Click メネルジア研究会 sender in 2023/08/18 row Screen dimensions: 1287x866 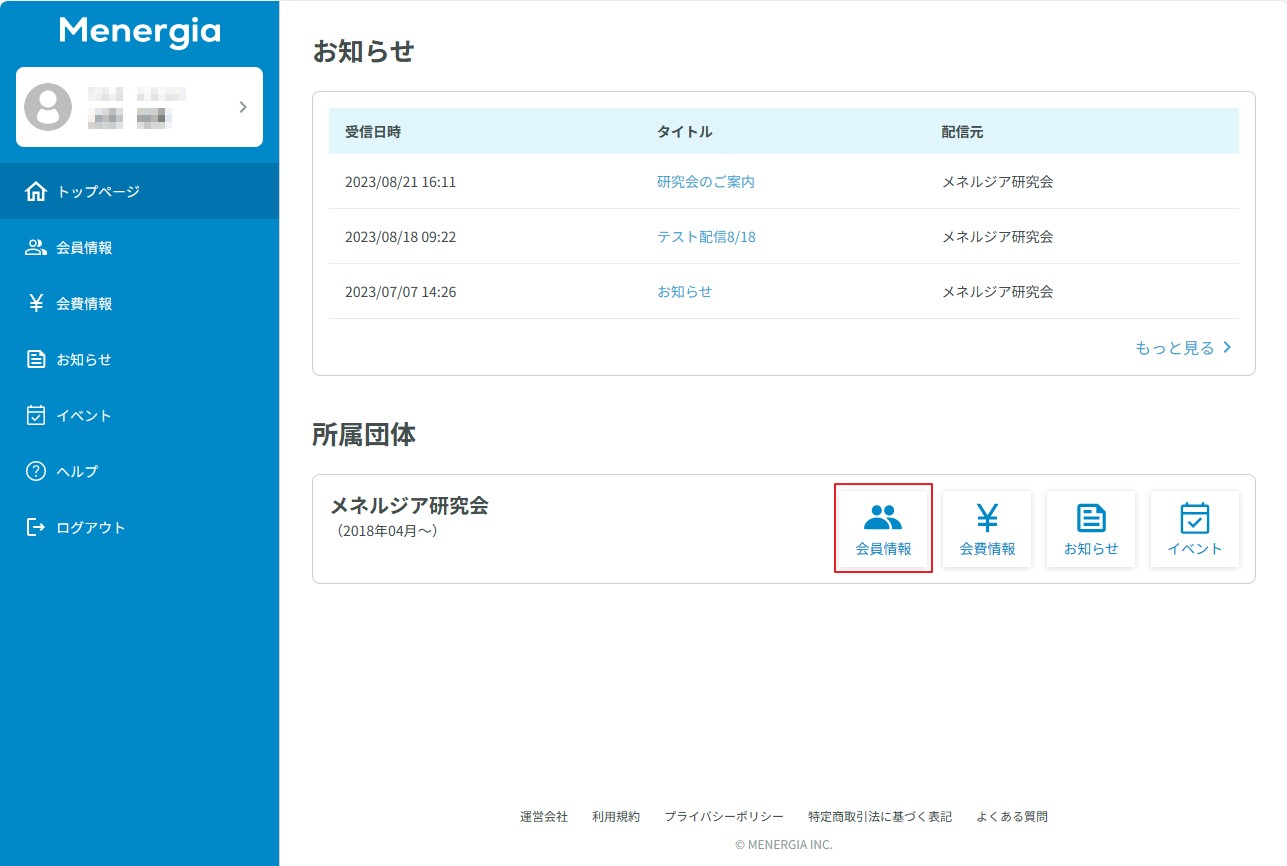998,237
